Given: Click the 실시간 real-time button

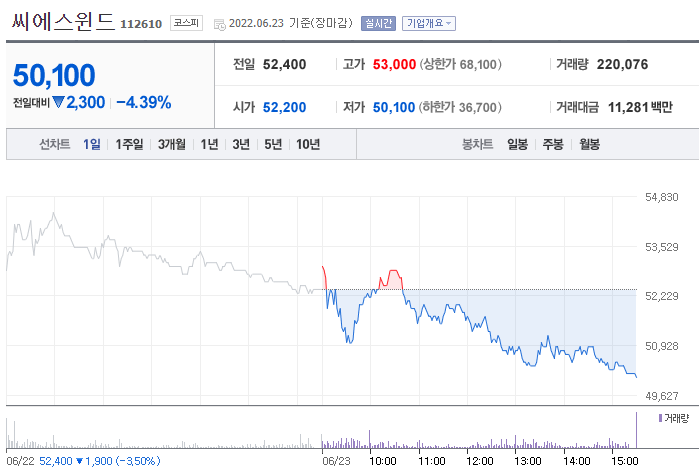Looking at the screenshot, I should 378,23.
